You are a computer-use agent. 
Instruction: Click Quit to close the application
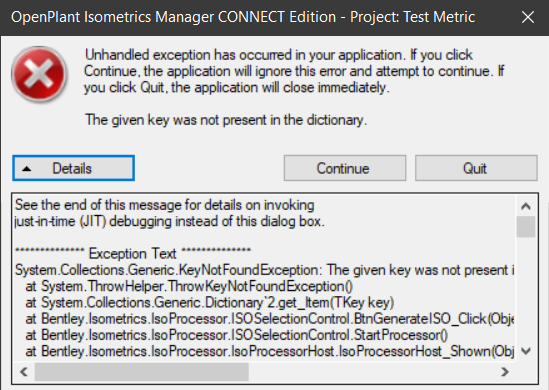point(476,168)
